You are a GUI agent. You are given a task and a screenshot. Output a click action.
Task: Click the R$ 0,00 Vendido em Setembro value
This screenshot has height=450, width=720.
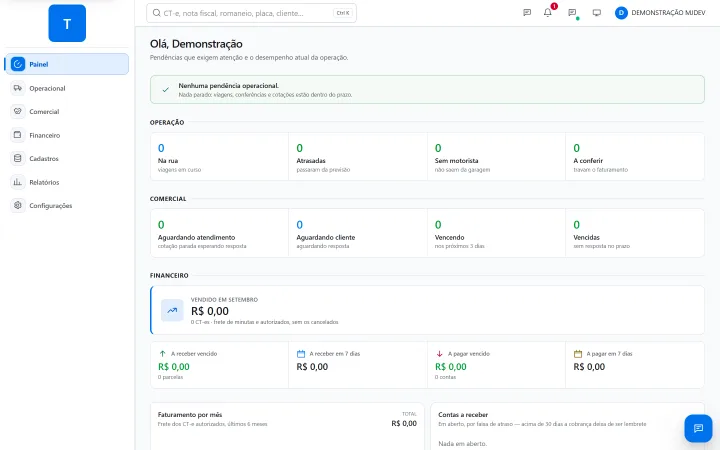coord(210,311)
